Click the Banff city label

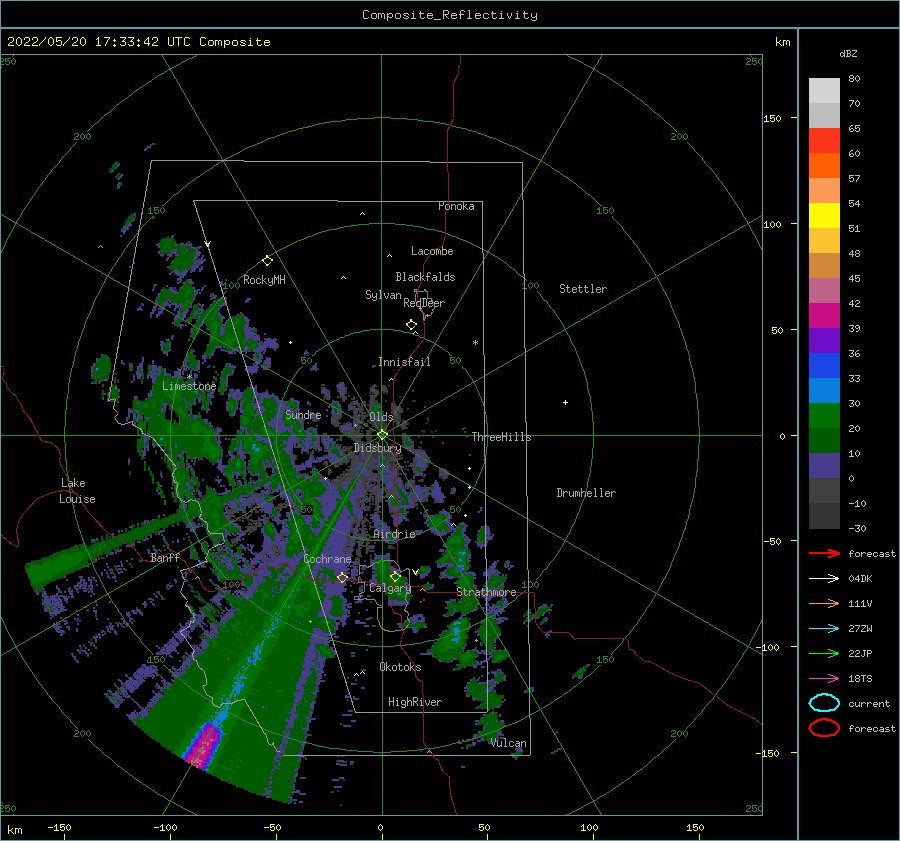tap(165, 557)
